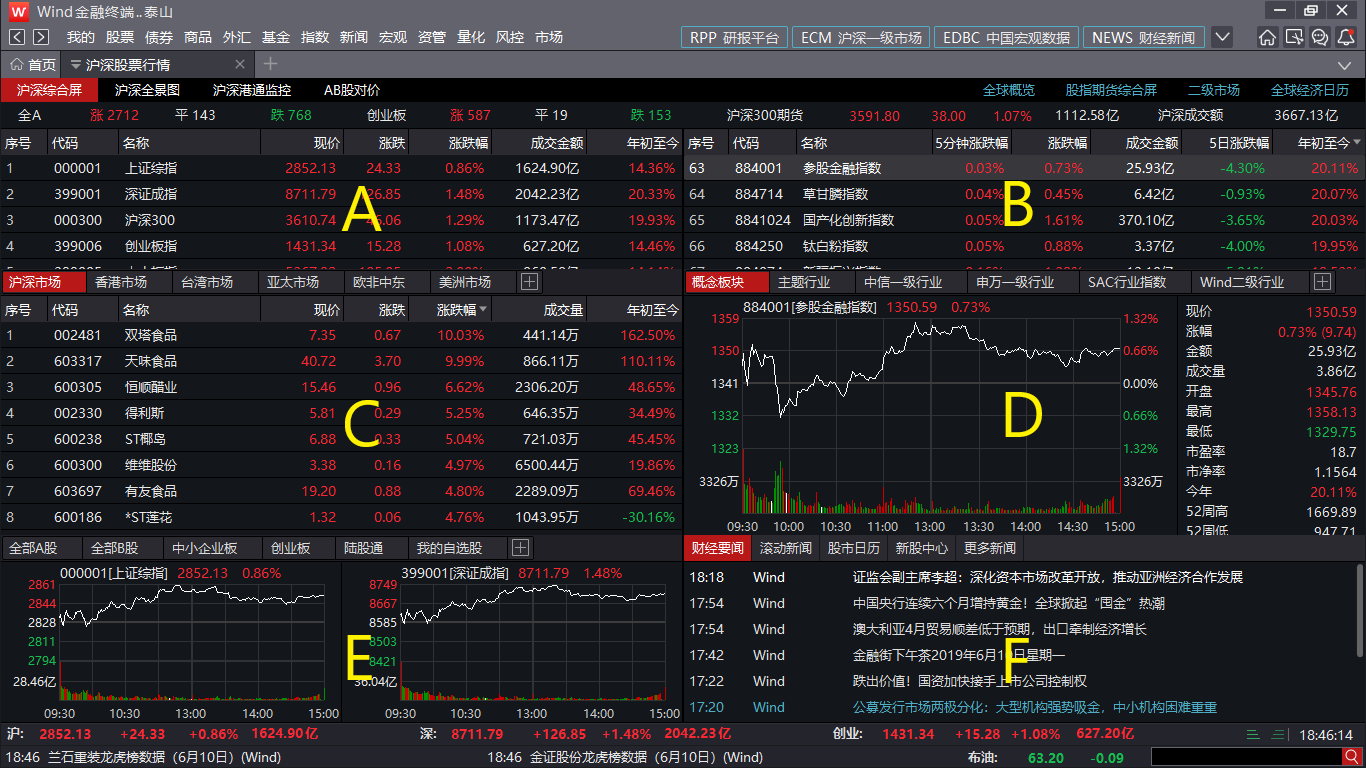The width and height of the screenshot is (1366, 768).
Task: Select 上证综指 index row
Action: click(341, 168)
